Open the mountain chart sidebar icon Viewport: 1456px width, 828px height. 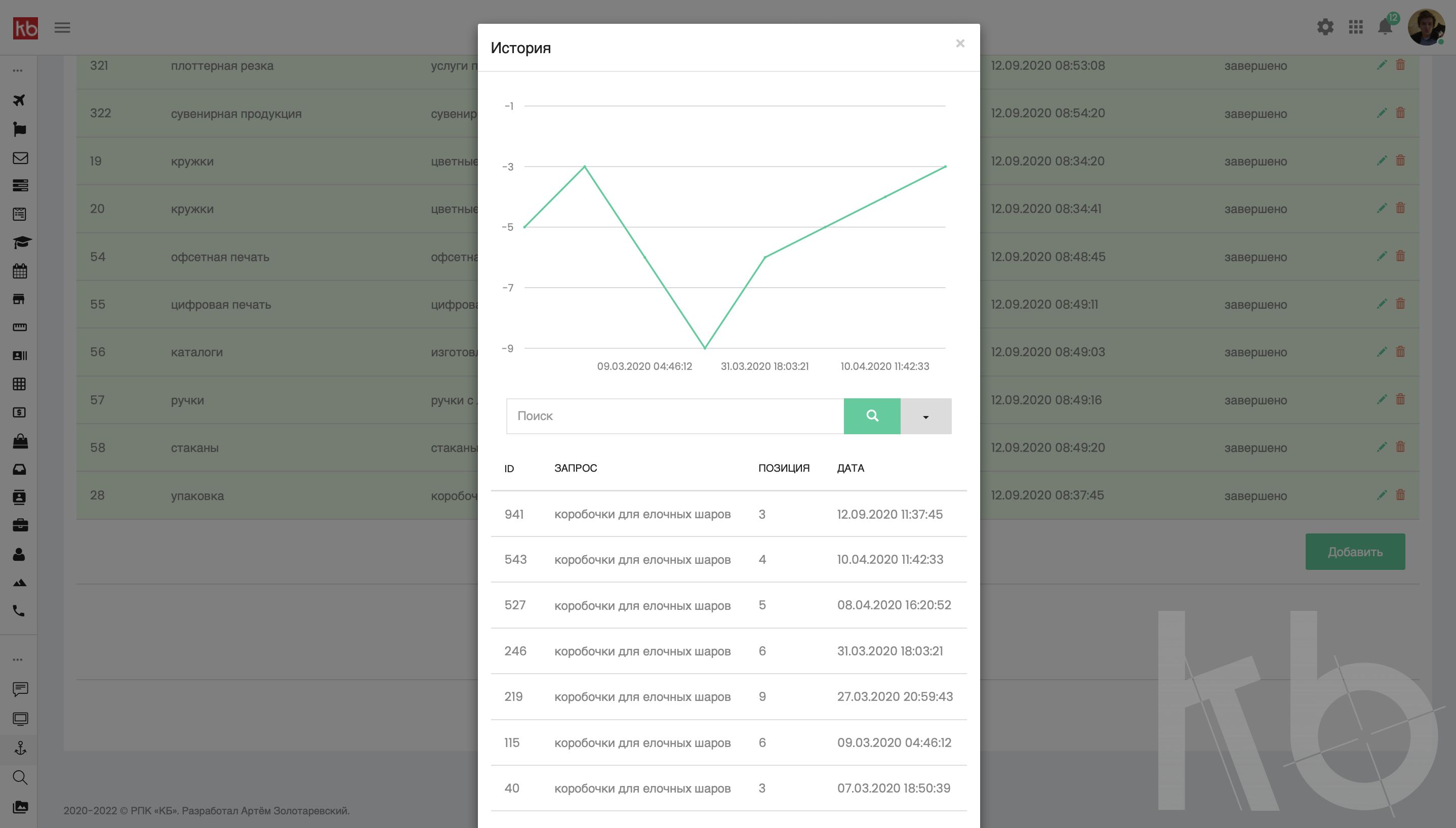pos(19,583)
